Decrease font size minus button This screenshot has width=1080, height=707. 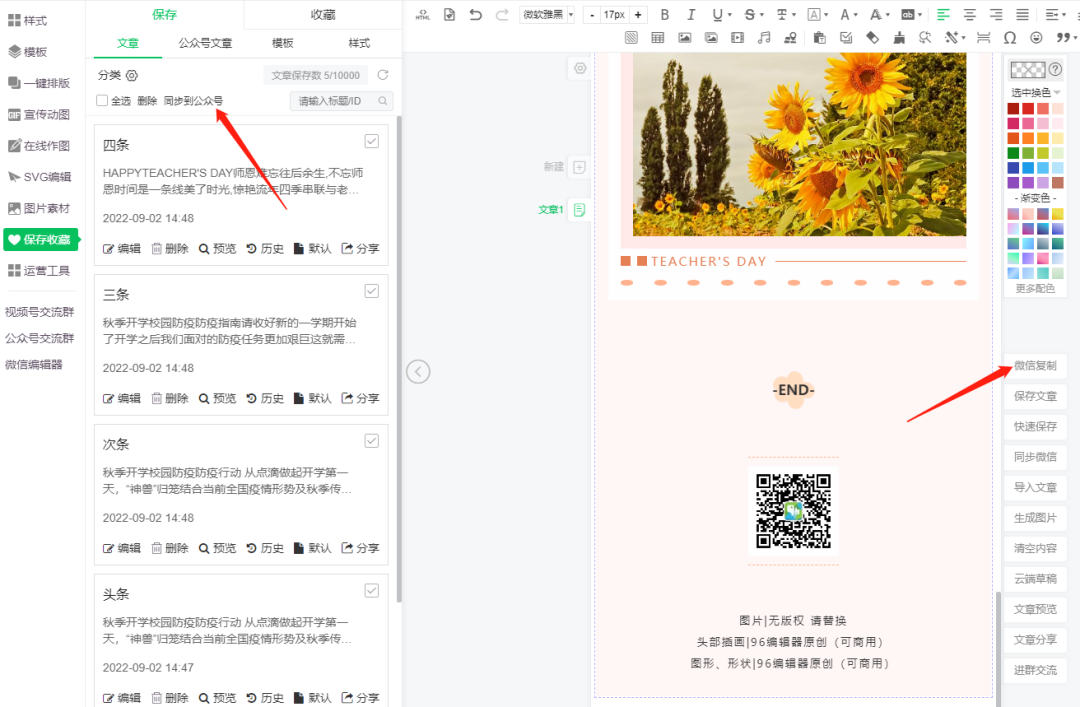point(592,14)
